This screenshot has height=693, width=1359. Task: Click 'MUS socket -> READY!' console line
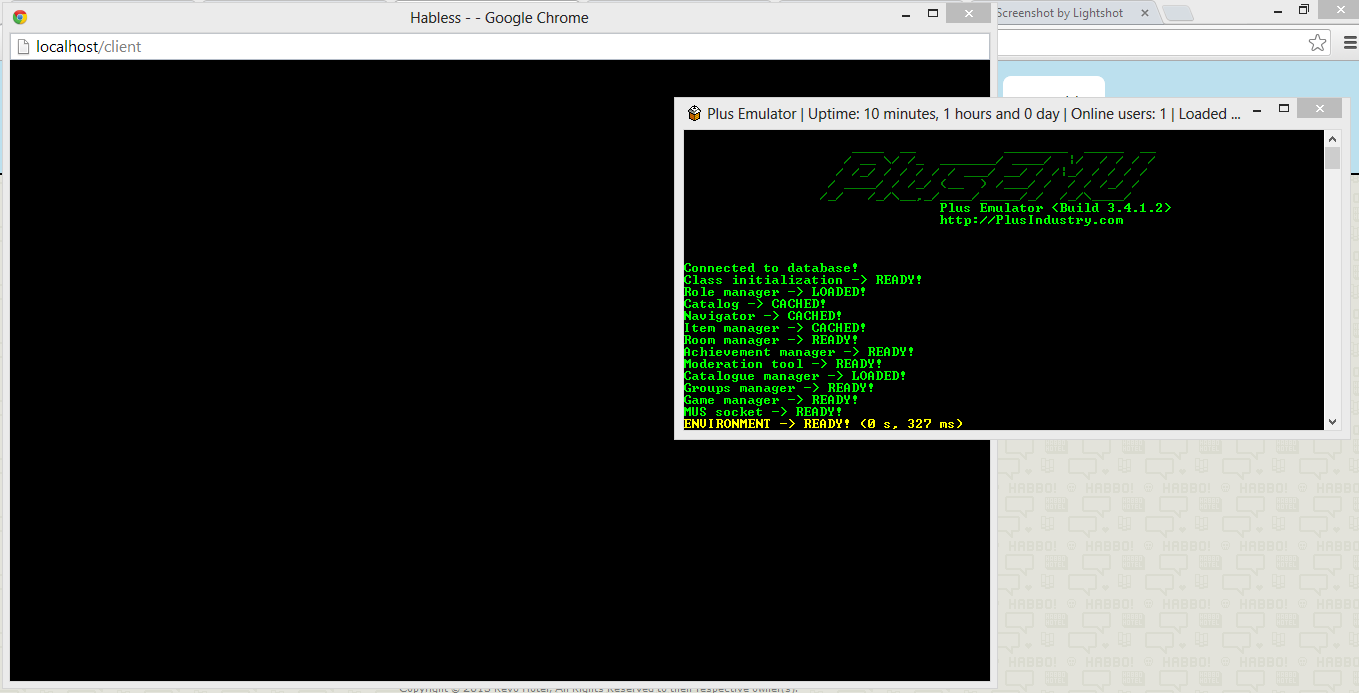[763, 412]
